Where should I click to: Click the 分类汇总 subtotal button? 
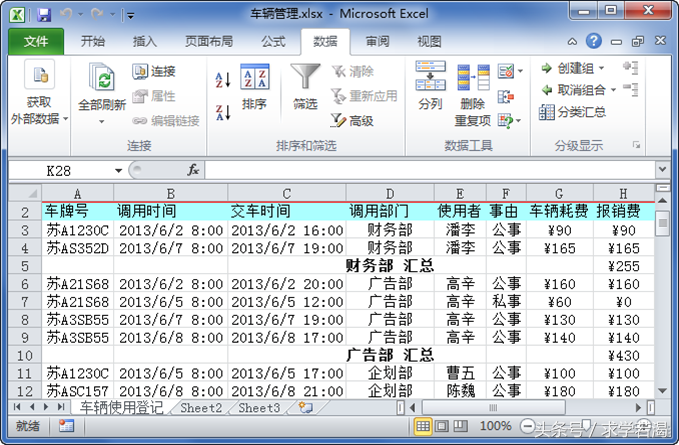[x=572, y=112]
